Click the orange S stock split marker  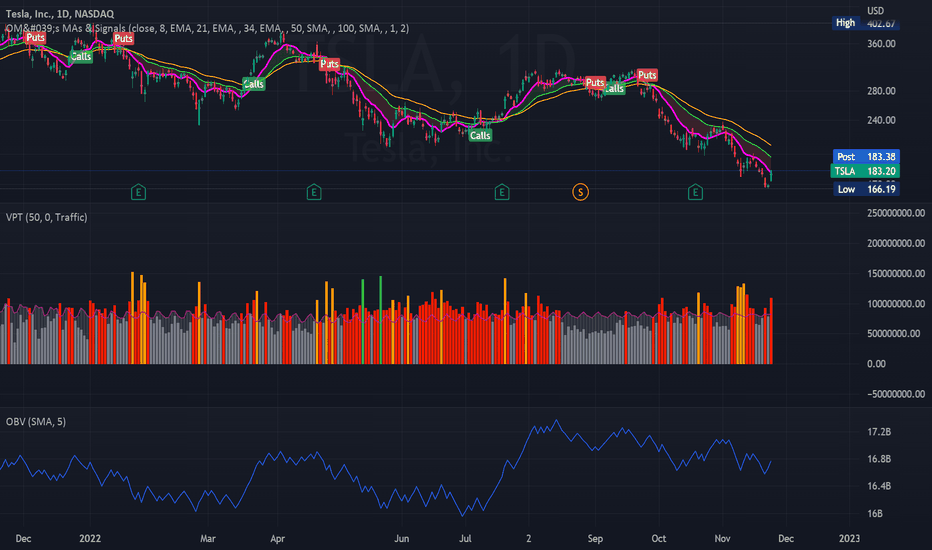[581, 192]
